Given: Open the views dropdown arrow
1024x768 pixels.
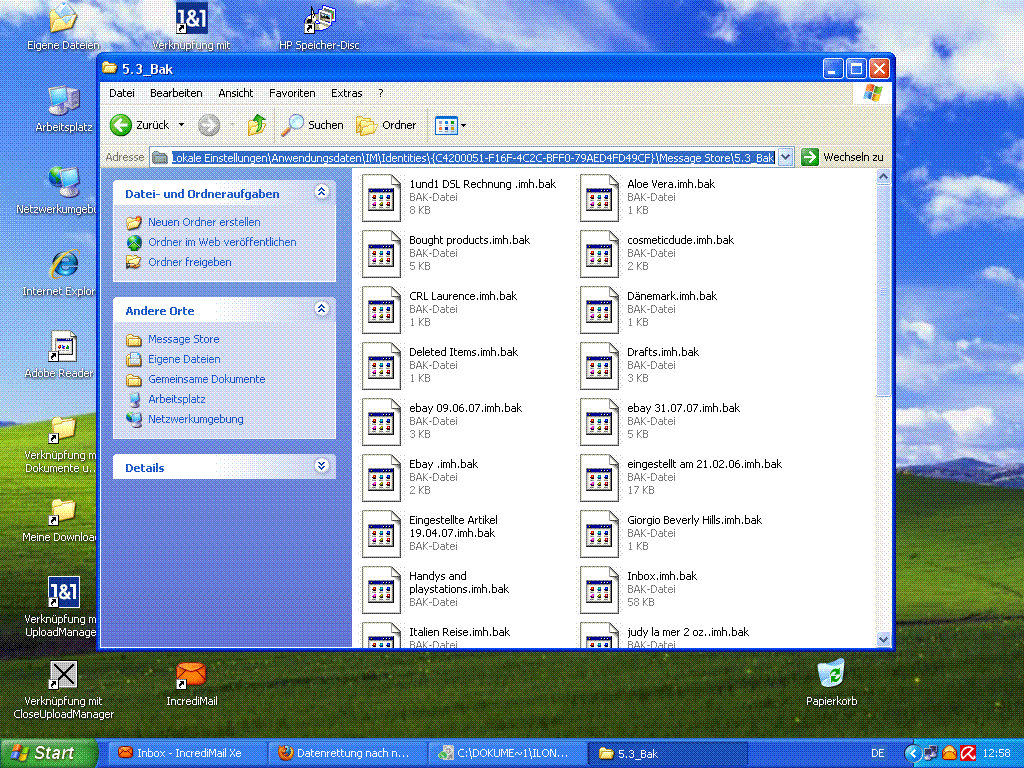Looking at the screenshot, I should [464, 125].
